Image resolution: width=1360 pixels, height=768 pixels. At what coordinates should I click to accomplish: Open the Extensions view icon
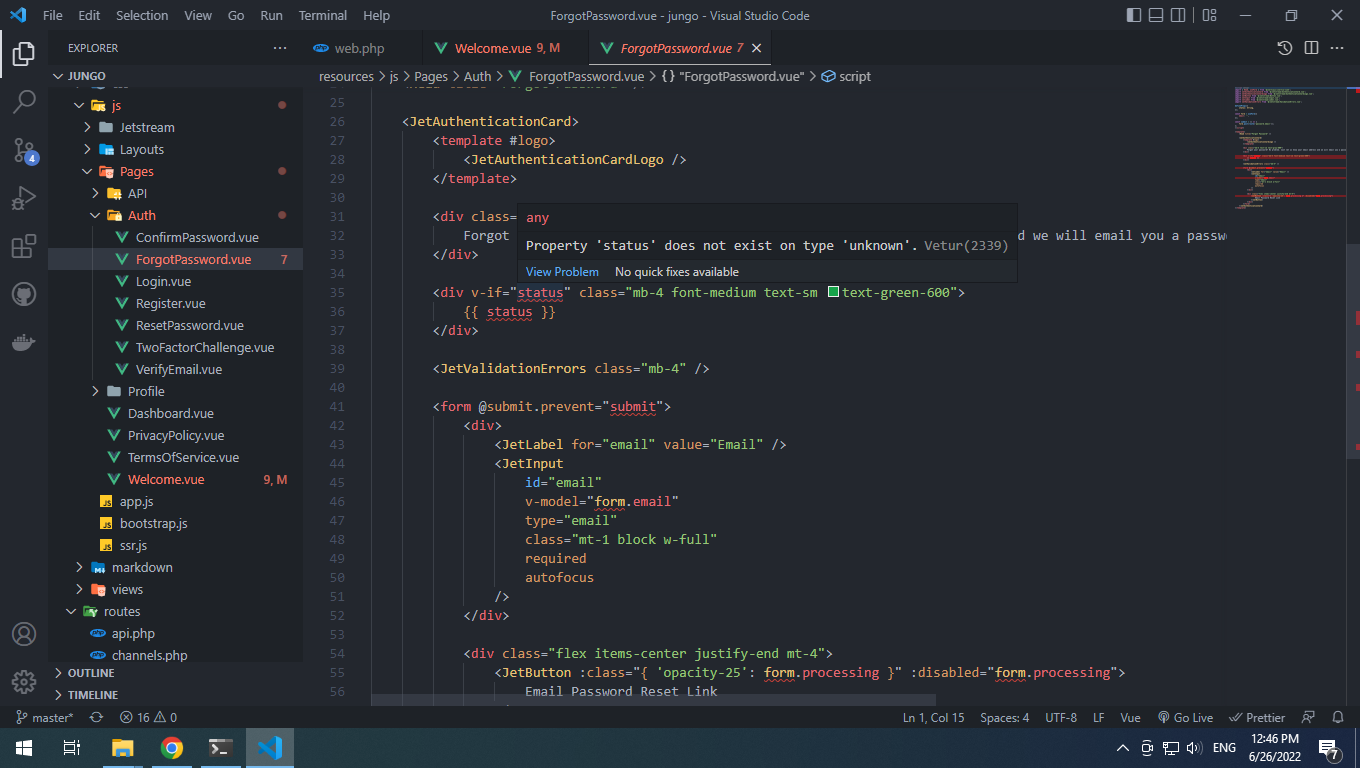[24, 246]
